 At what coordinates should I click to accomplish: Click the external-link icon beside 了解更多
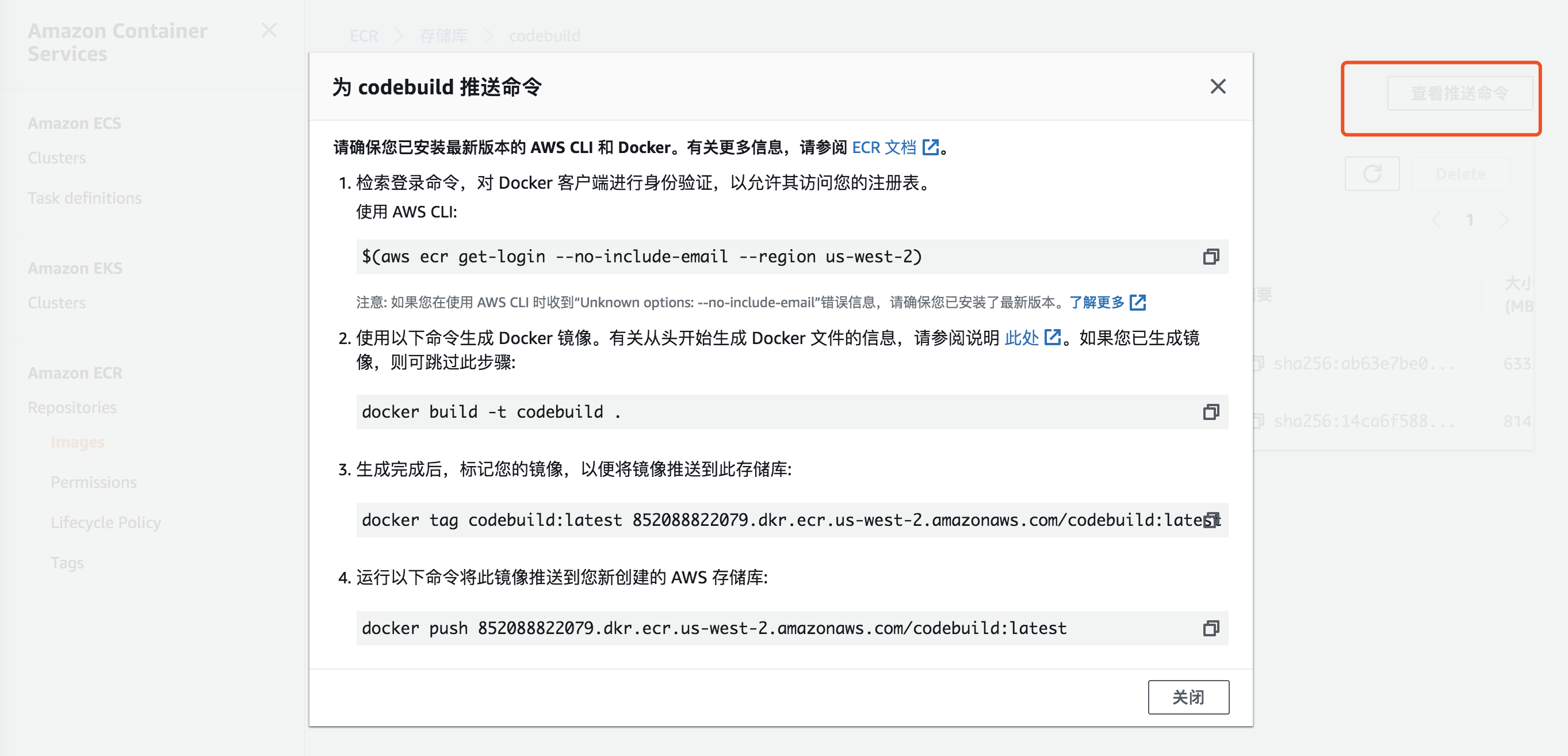click(x=1137, y=303)
